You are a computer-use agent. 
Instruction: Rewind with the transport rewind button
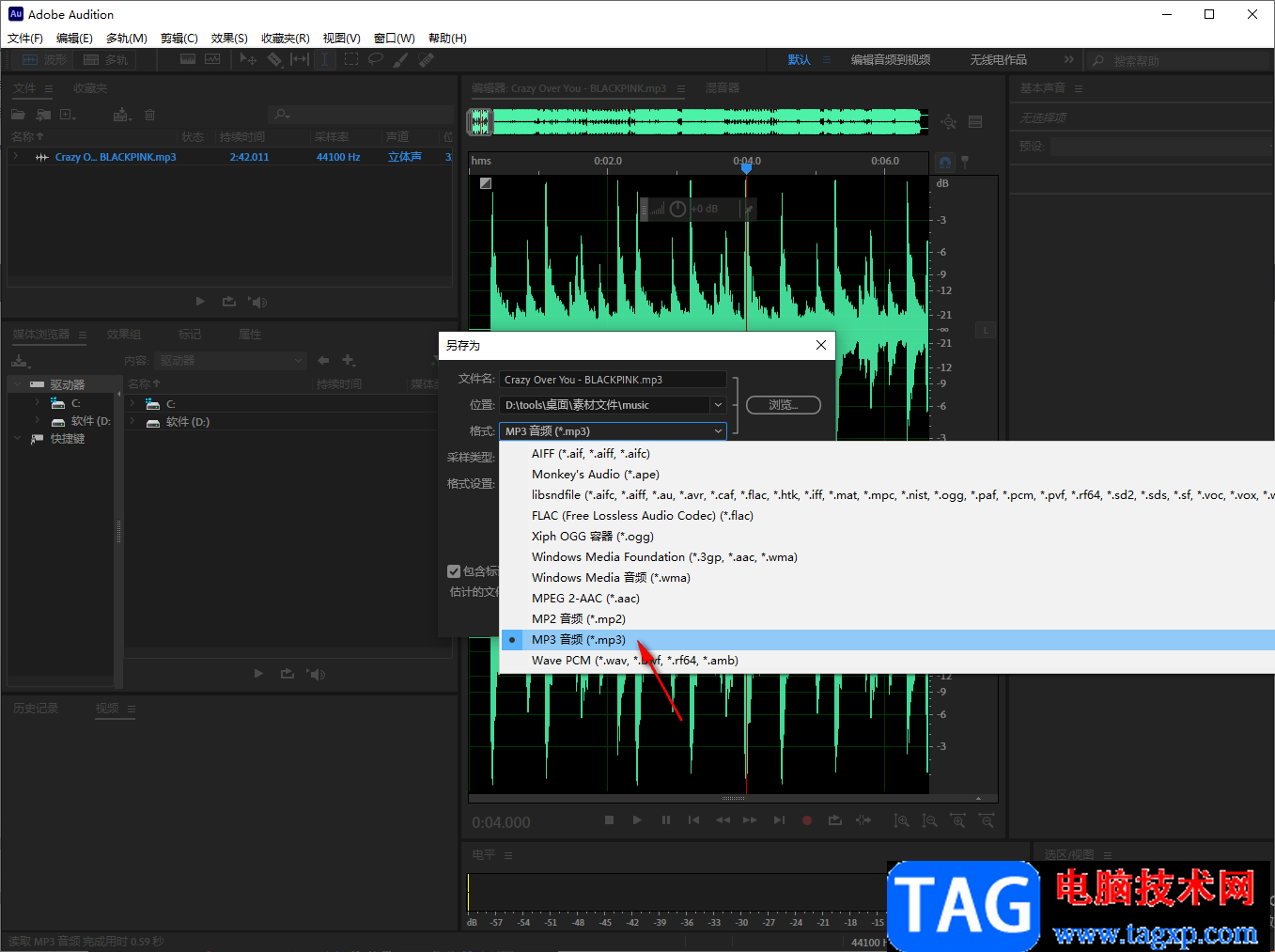tap(723, 820)
